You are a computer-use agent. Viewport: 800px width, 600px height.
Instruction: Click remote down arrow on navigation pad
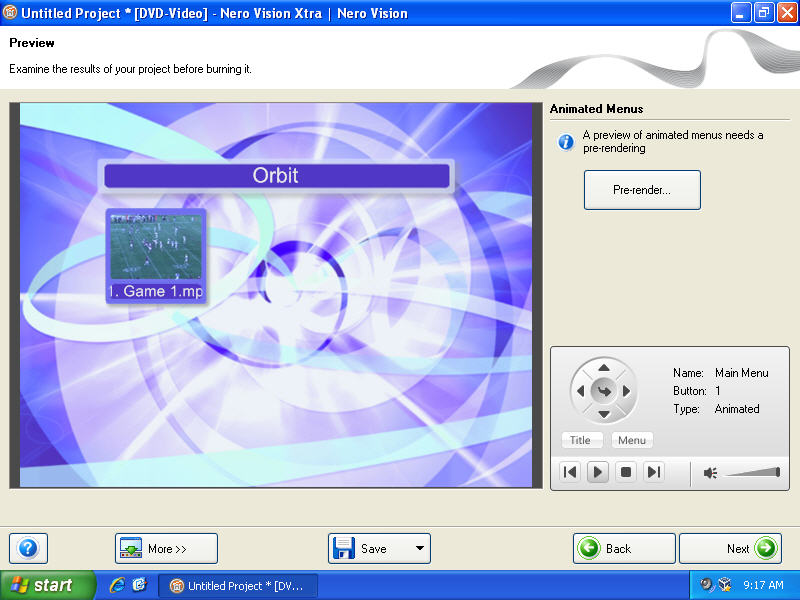604,414
